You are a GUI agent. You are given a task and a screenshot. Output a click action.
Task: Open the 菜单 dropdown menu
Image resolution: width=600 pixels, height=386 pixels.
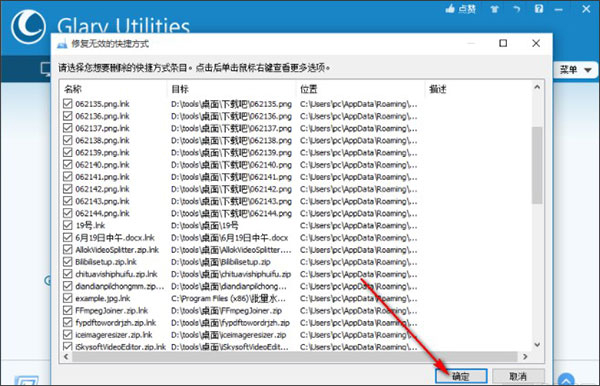tap(576, 70)
